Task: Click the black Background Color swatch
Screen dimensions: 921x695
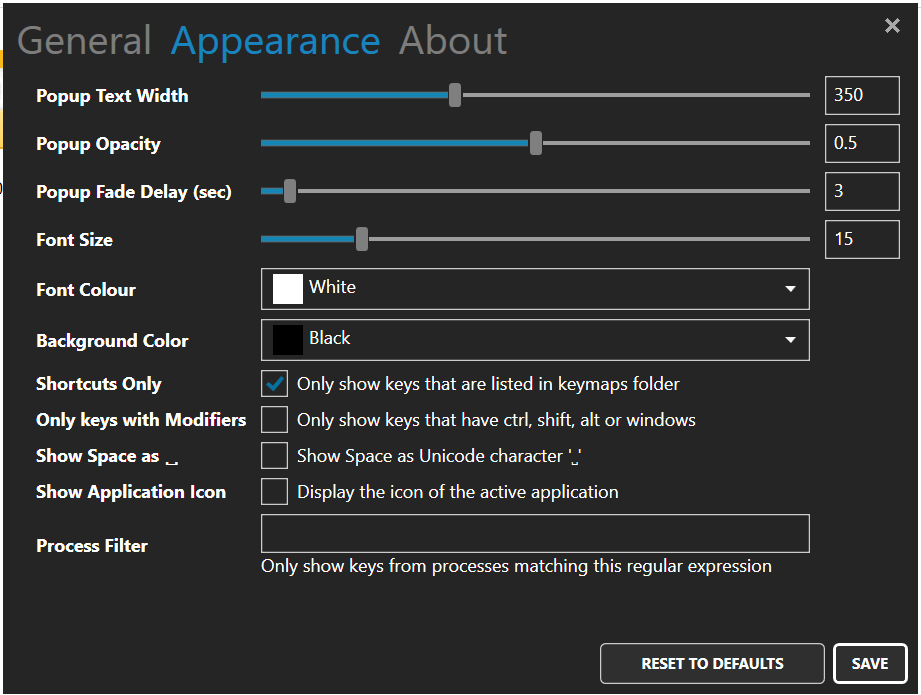Action: (x=288, y=340)
